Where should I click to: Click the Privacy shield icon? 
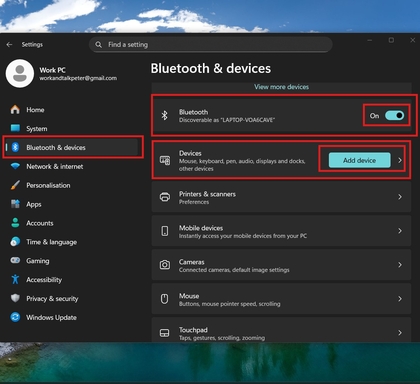tap(15, 298)
